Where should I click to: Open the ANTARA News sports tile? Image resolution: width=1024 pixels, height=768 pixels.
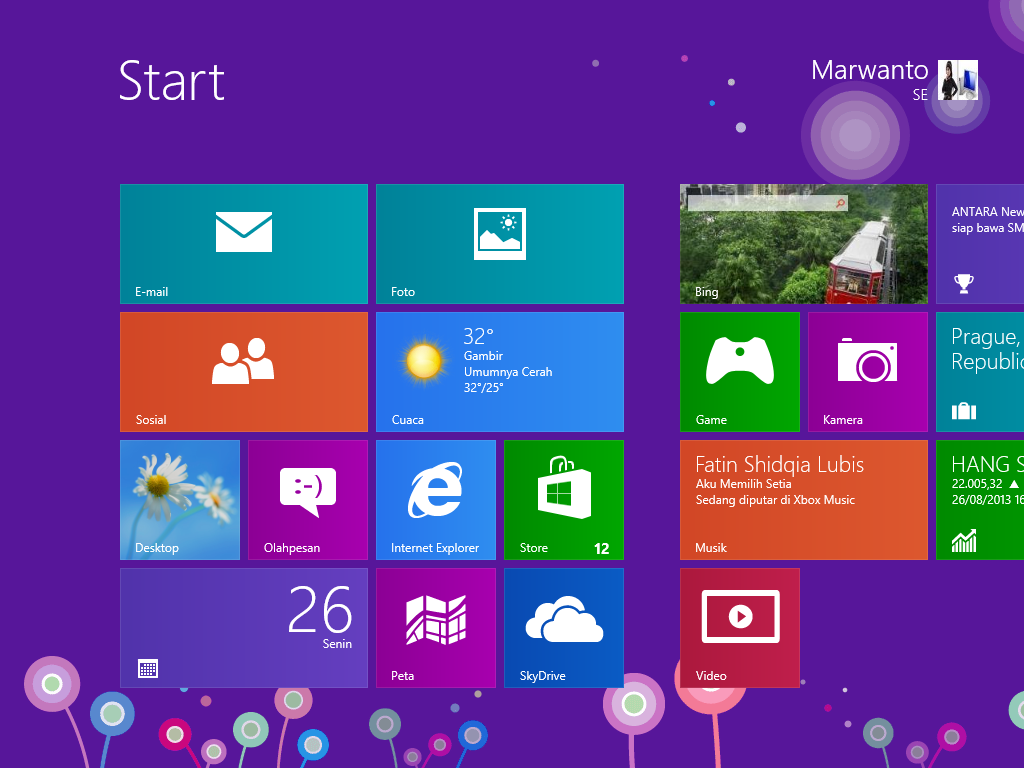coord(980,244)
